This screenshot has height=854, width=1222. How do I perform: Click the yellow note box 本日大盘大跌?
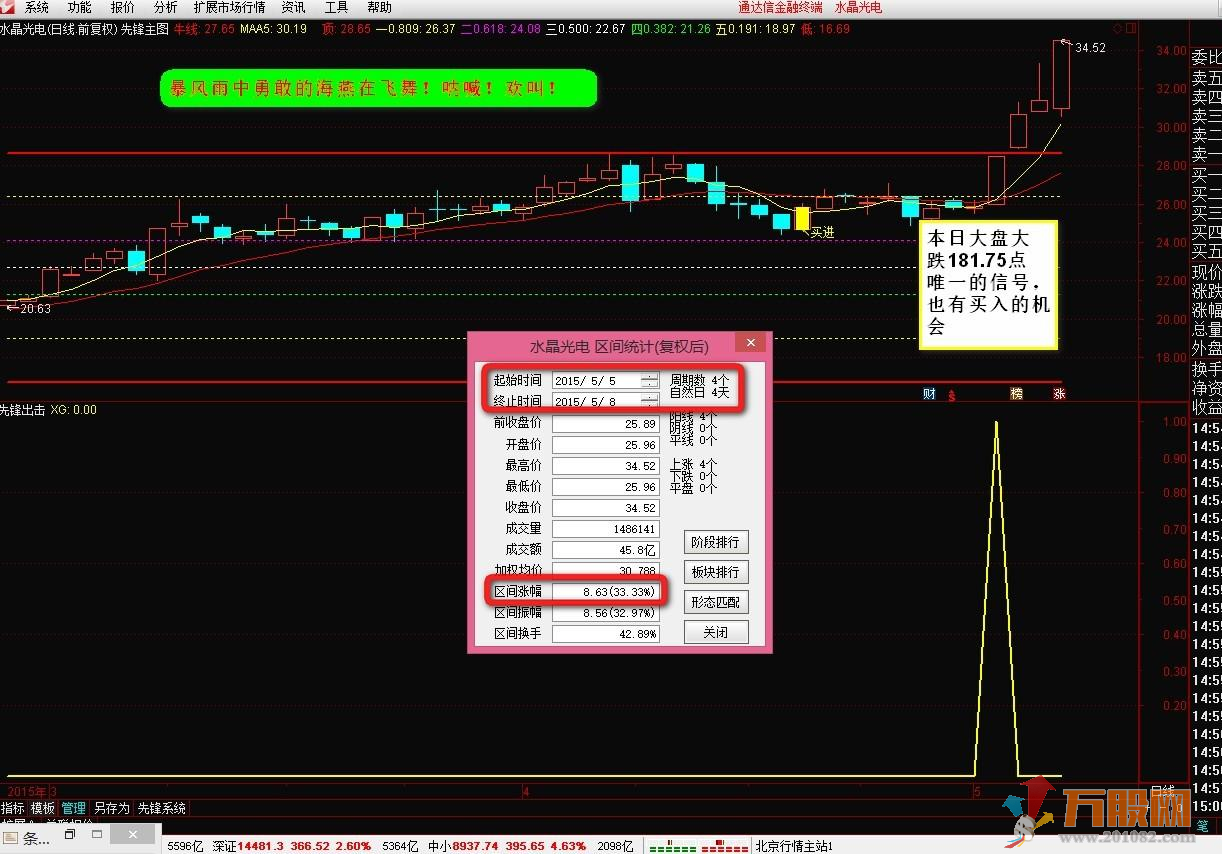988,283
